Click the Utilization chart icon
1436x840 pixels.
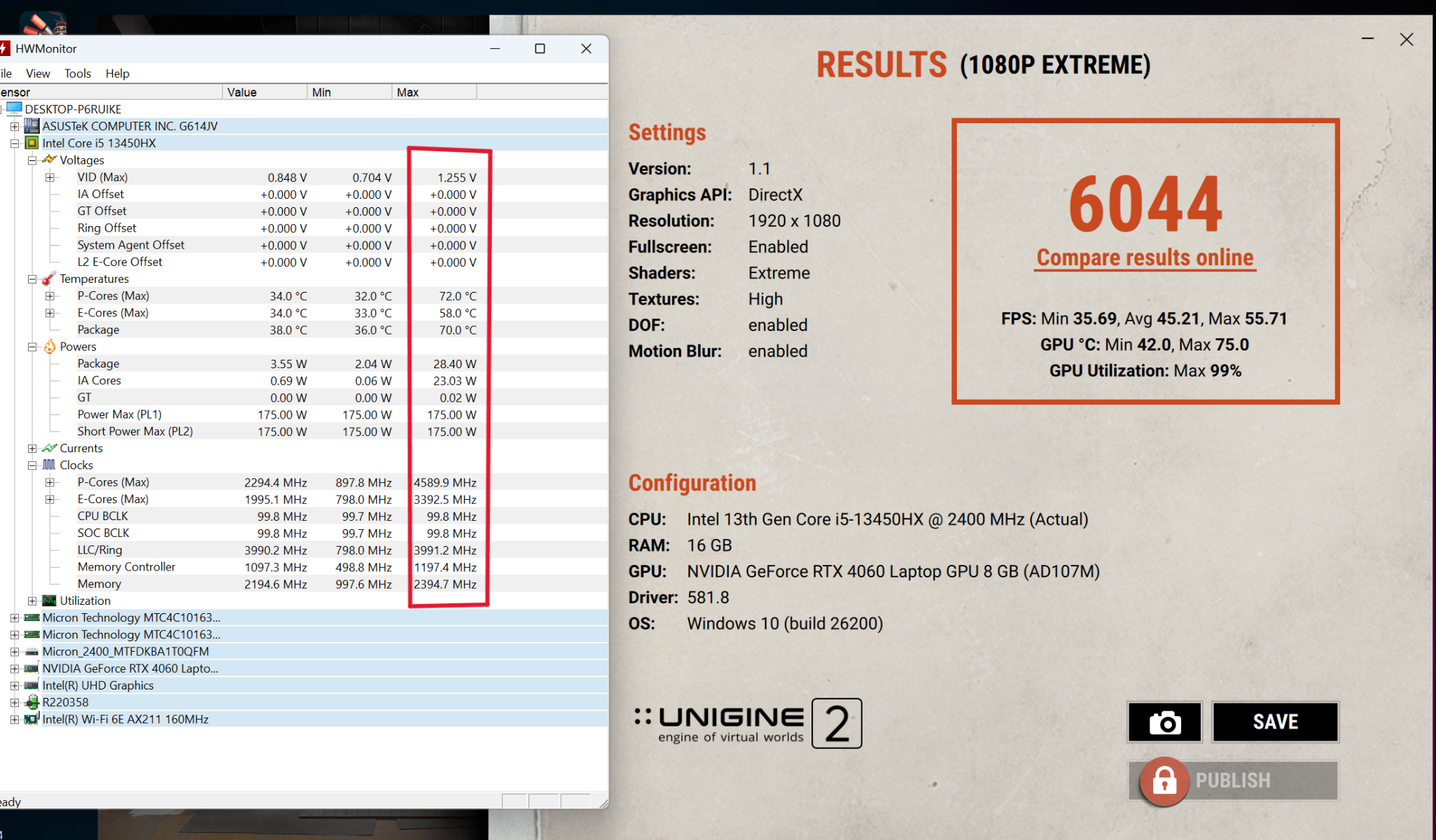(49, 601)
